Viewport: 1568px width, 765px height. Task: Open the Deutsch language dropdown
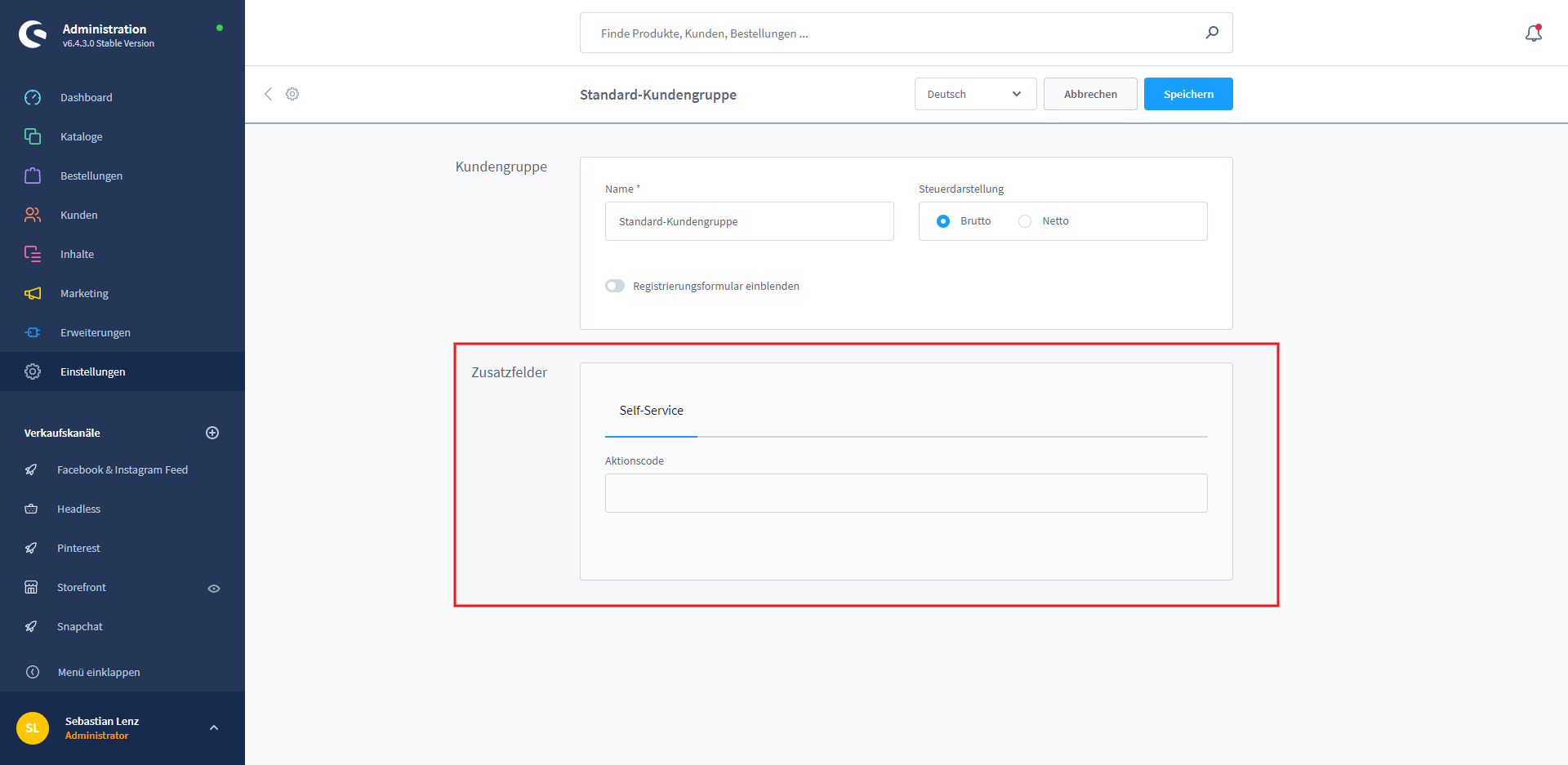(x=976, y=94)
